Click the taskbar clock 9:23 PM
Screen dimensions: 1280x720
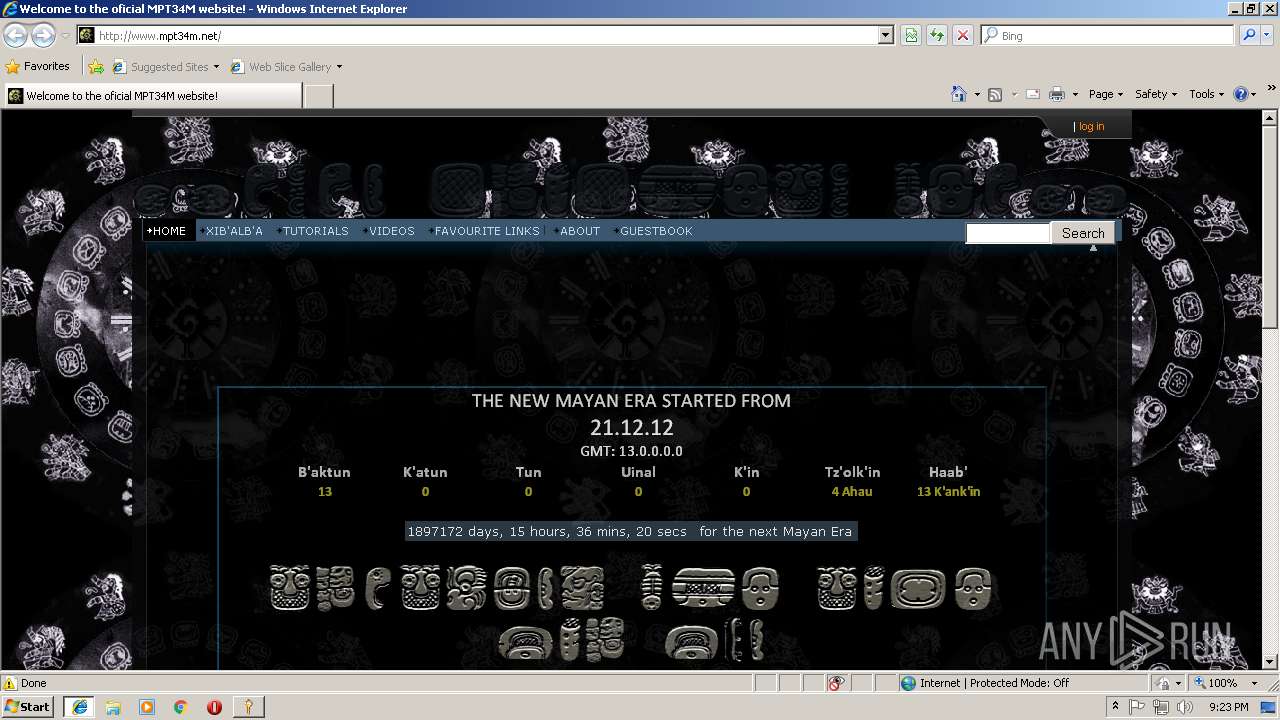[x=1228, y=707]
